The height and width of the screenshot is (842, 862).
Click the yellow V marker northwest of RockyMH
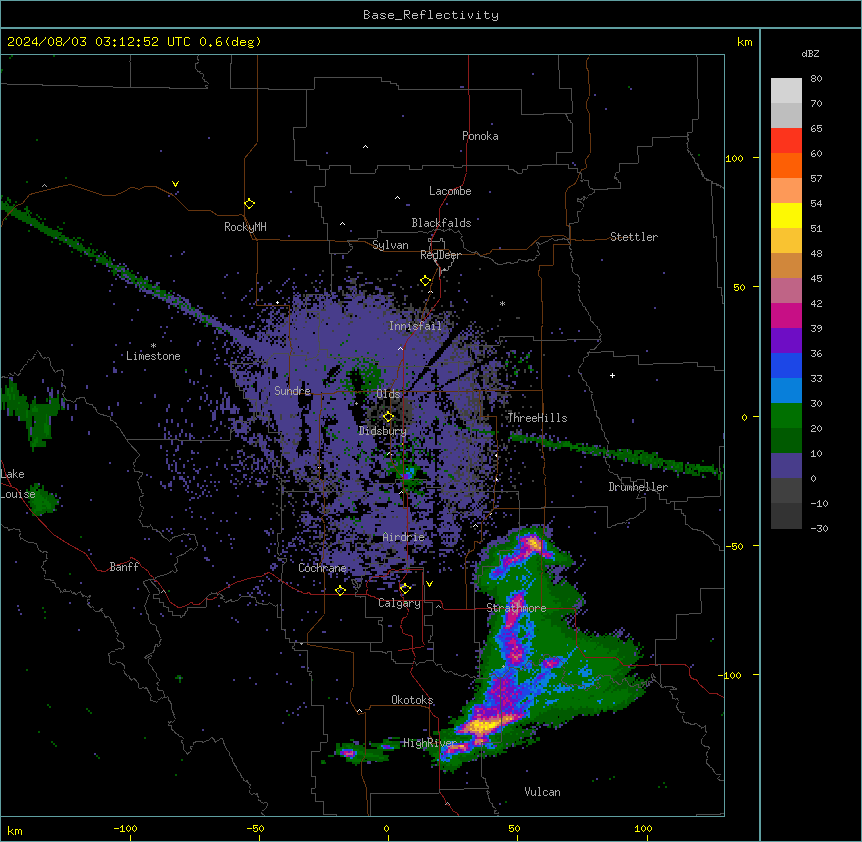pyautogui.click(x=175, y=184)
